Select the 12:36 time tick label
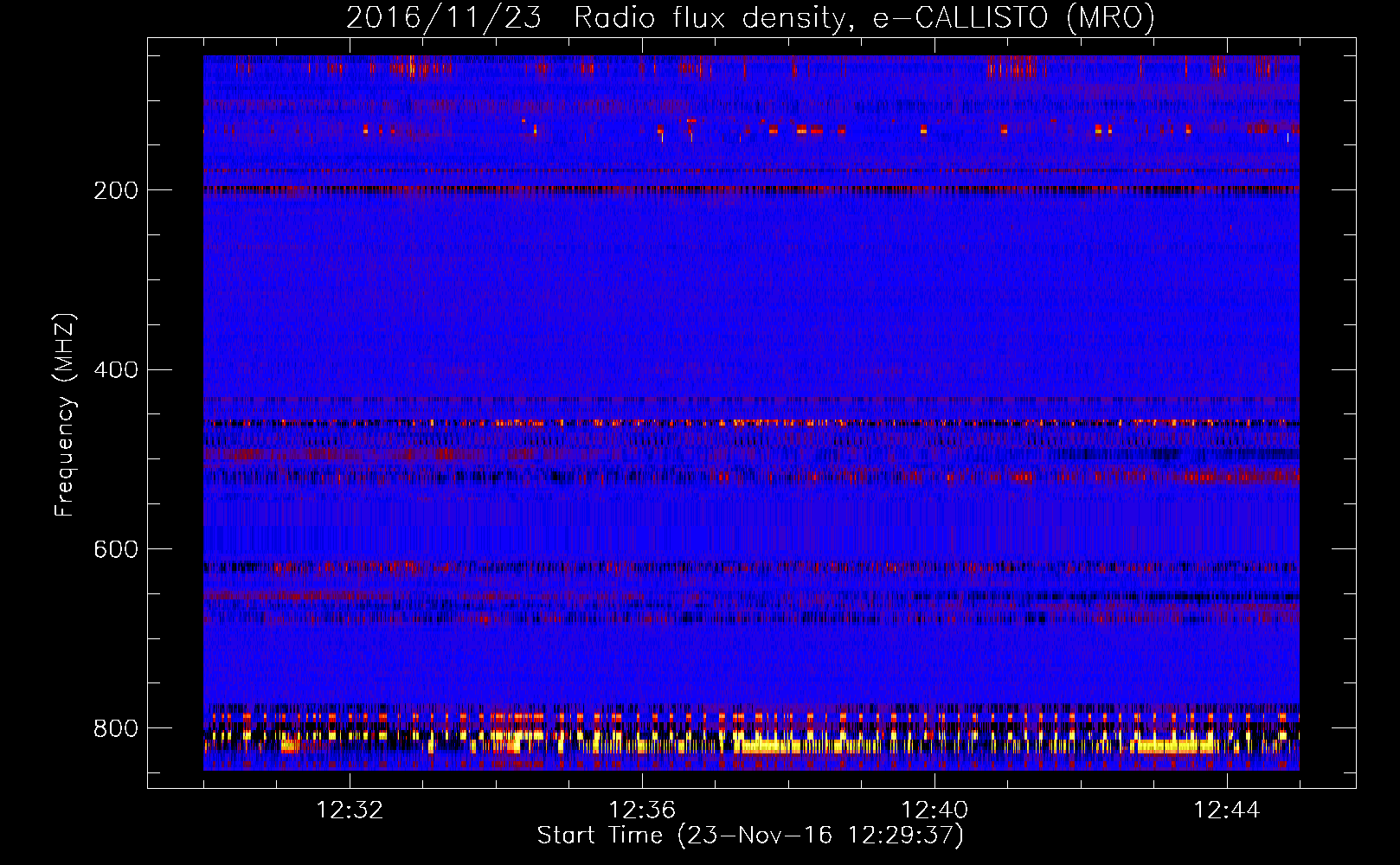1400x865 pixels. point(642,811)
